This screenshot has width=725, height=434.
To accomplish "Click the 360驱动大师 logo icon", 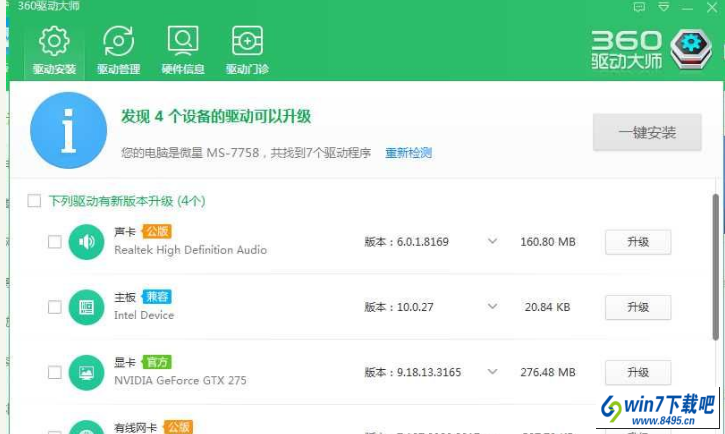I will (x=691, y=49).
